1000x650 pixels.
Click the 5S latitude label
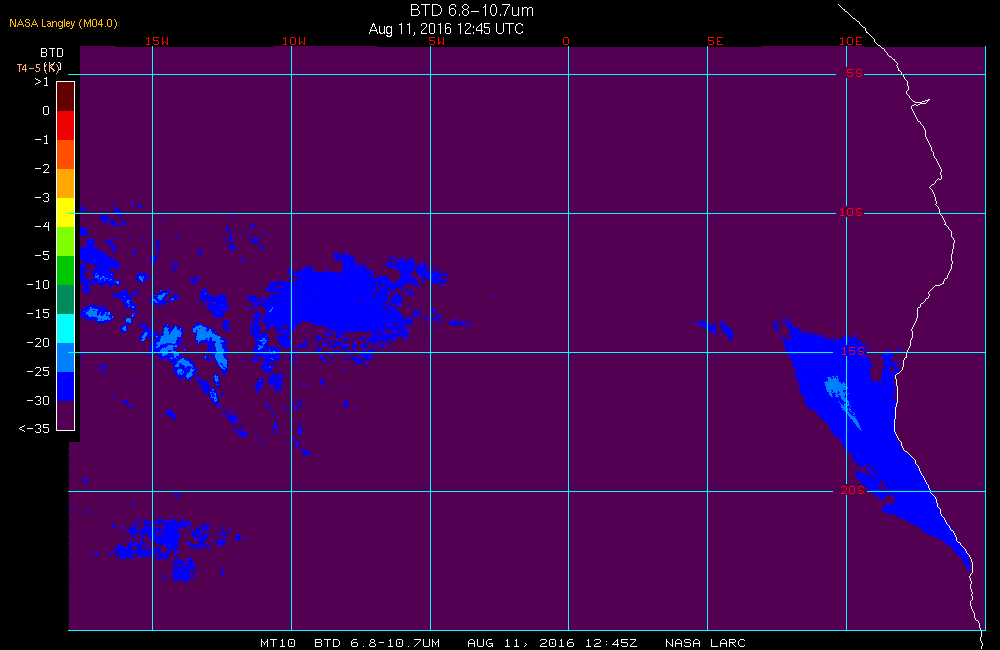pyautogui.click(x=854, y=73)
